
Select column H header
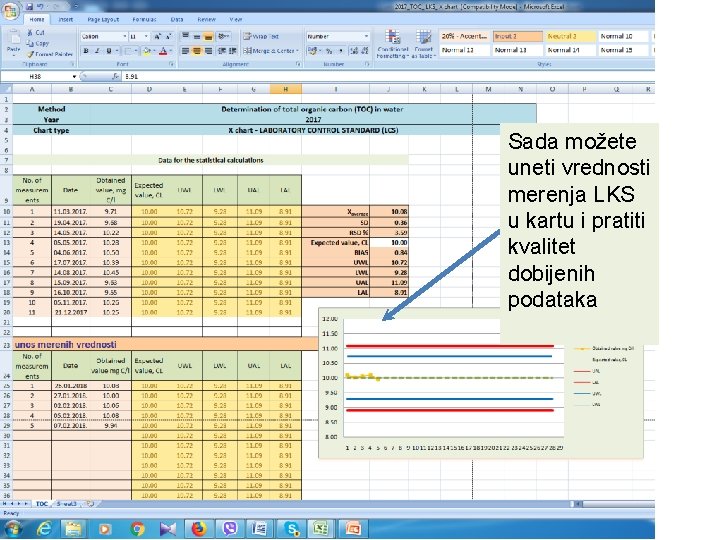tap(286, 89)
